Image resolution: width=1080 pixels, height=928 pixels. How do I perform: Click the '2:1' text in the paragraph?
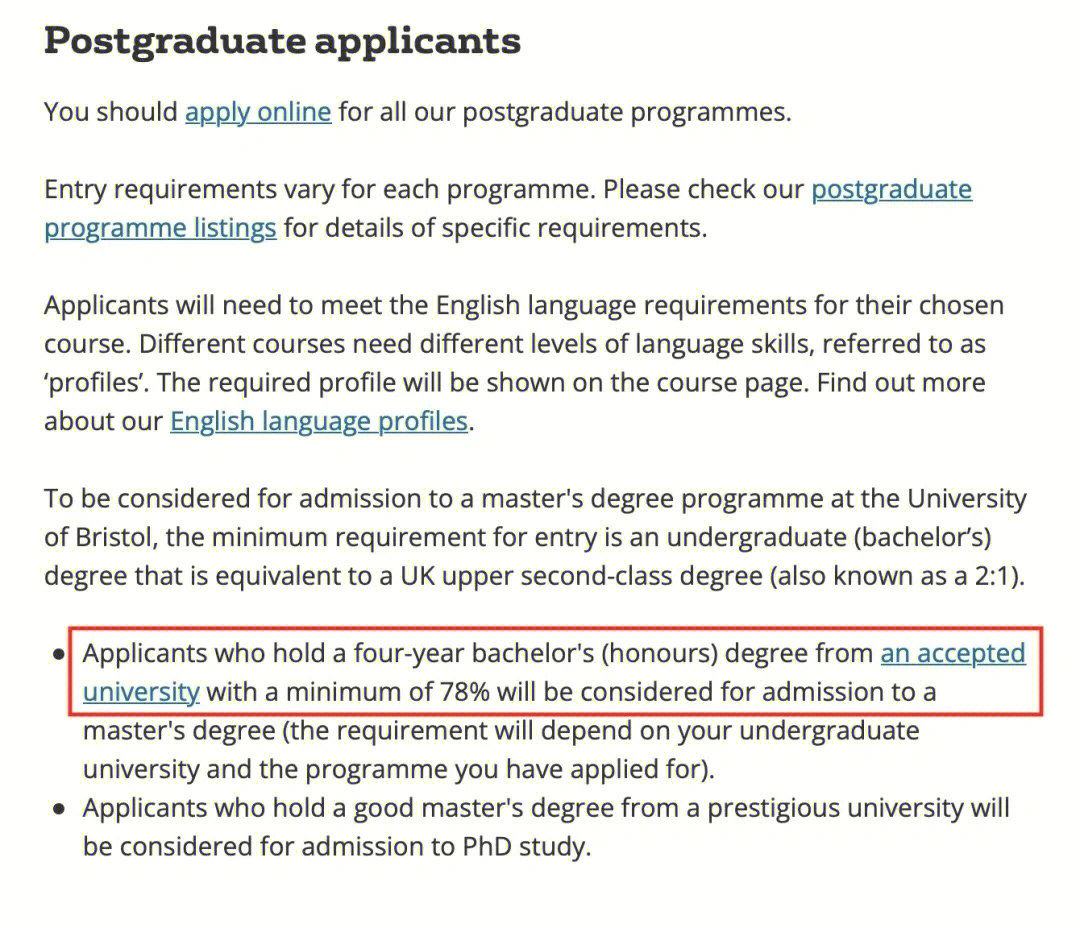click(x=992, y=576)
